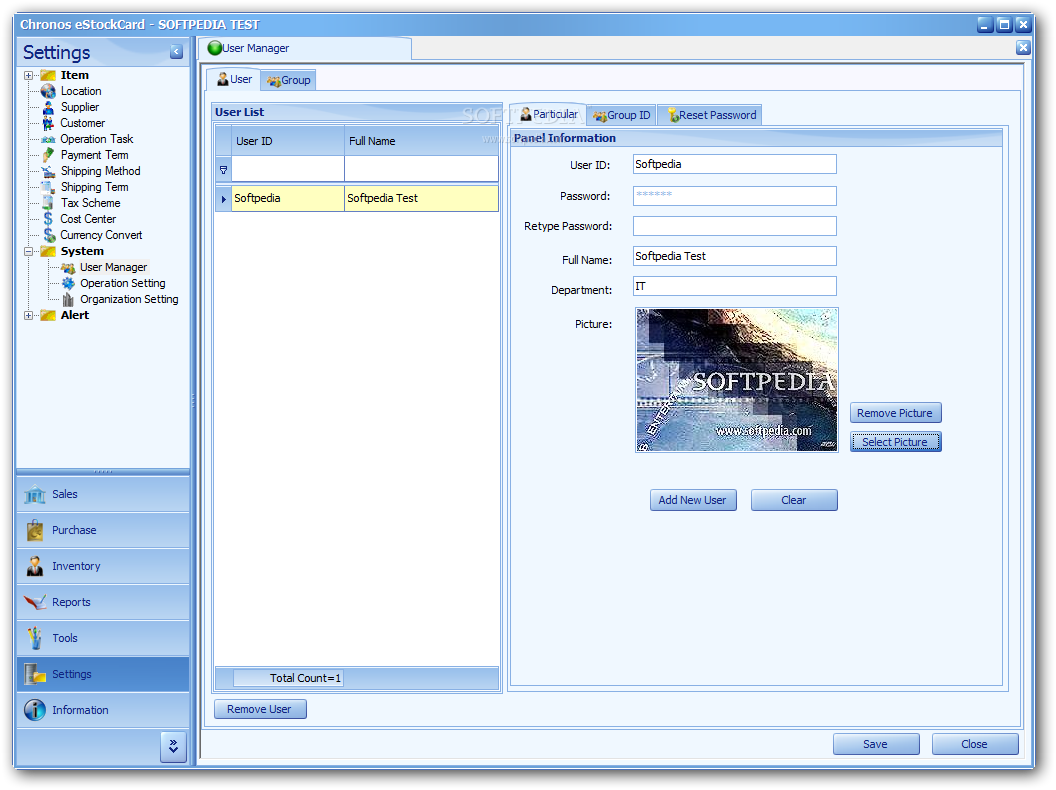Click the Operation Setting gear icon
The height and width of the screenshot is (790, 1056).
tap(68, 284)
